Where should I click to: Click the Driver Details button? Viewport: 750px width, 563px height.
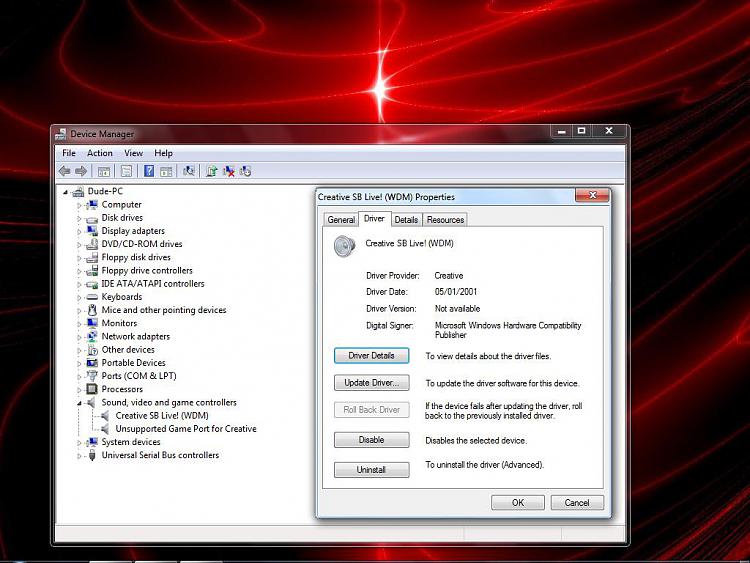tap(372, 355)
